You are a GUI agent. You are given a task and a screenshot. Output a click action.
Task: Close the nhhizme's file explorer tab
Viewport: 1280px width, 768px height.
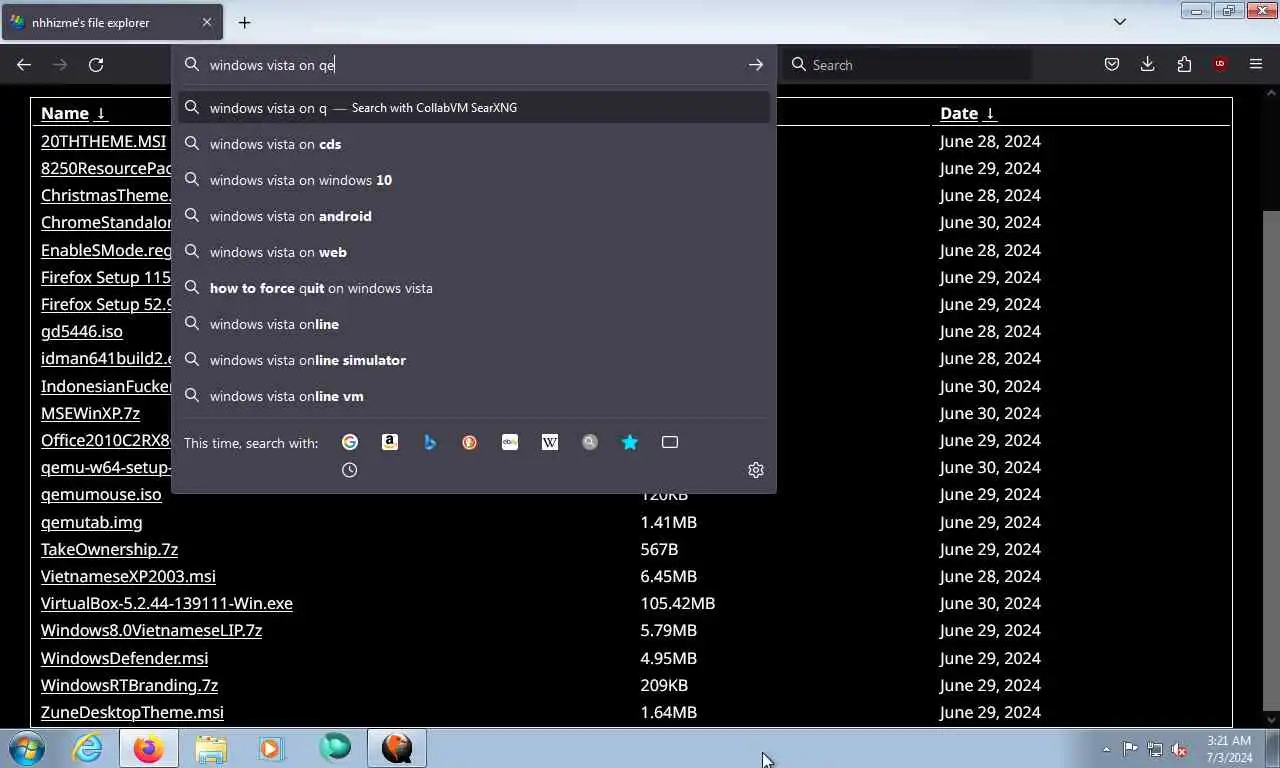(x=207, y=22)
